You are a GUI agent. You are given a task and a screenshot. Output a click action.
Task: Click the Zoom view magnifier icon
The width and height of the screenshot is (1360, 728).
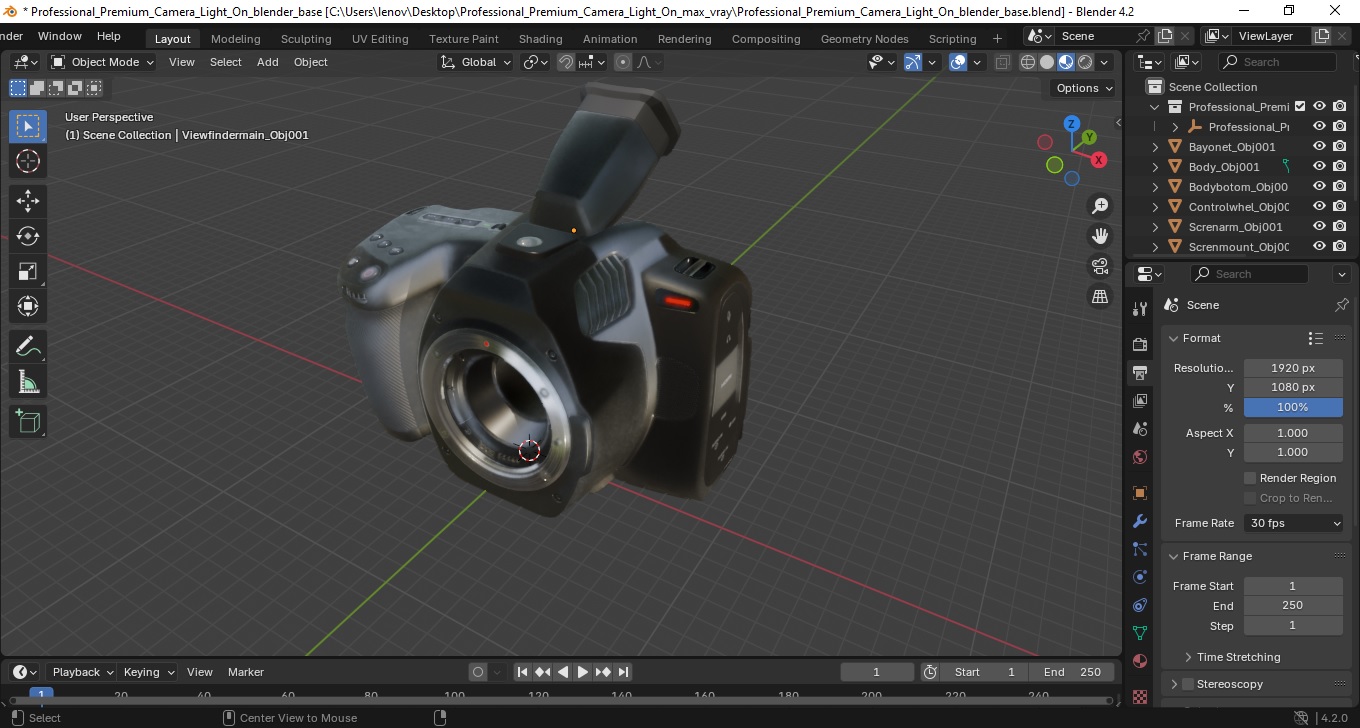point(1100,206)
